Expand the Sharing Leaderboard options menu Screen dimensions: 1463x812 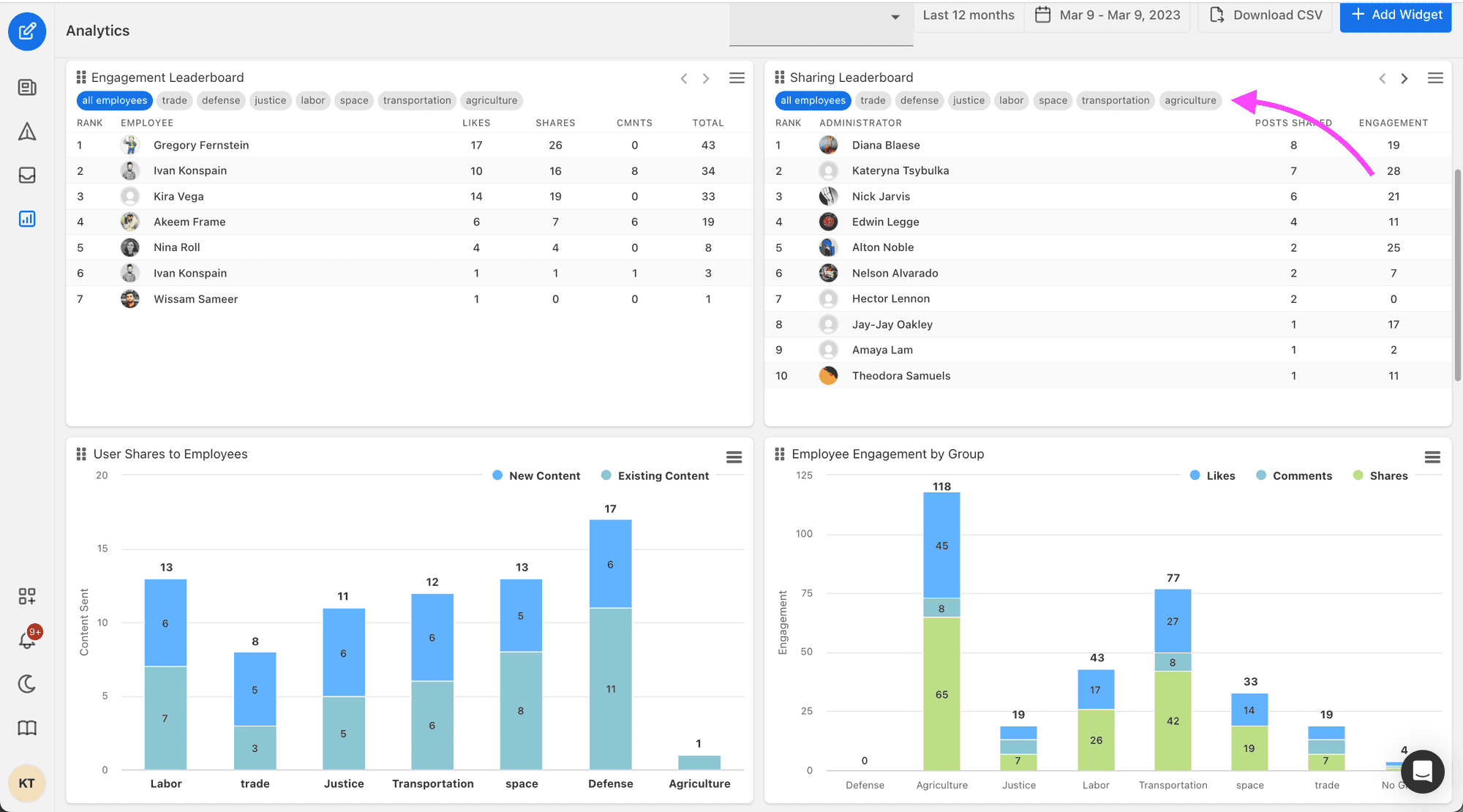pos(1435,76)
